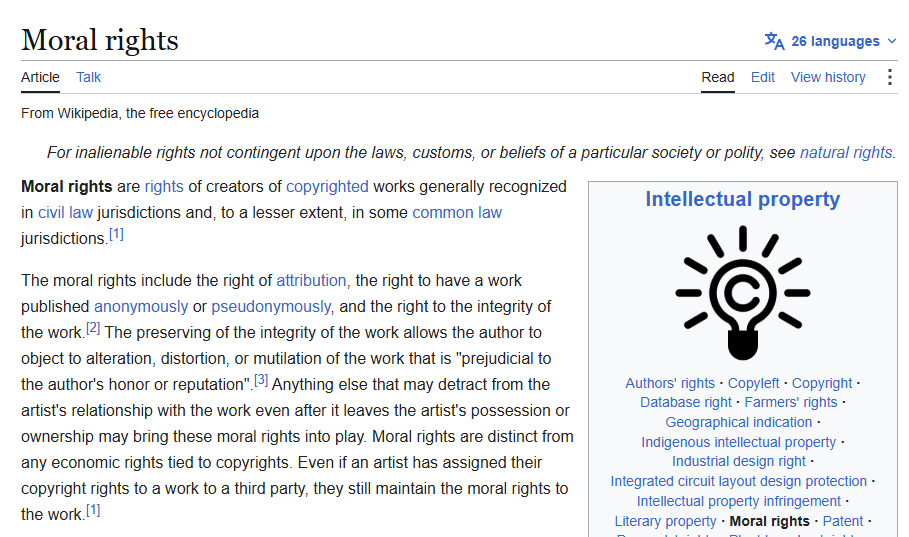Open the View history tab
The image size is (909, 537).
tap(828, 77)
